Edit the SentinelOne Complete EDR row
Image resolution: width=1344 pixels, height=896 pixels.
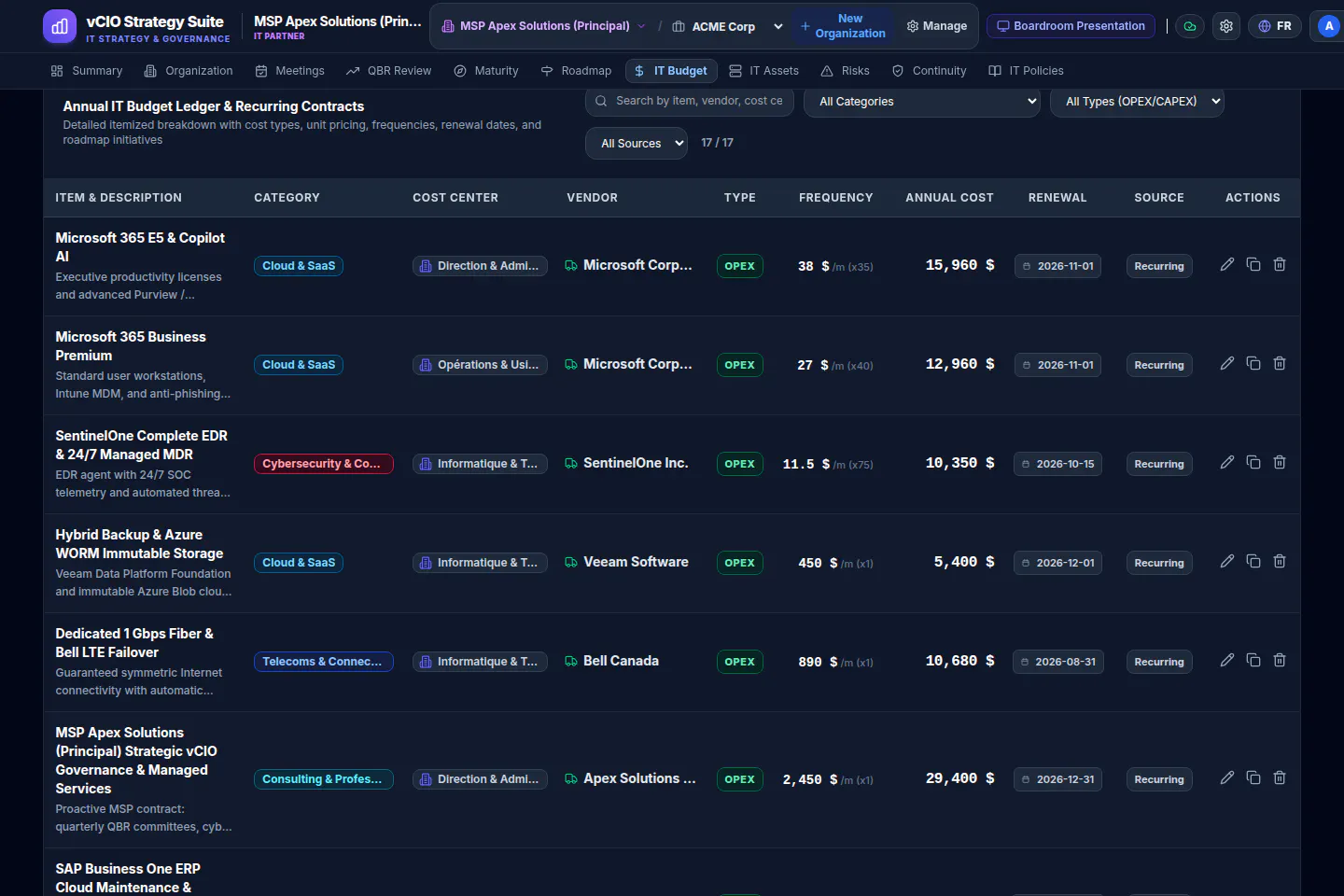click(1227, 462)
